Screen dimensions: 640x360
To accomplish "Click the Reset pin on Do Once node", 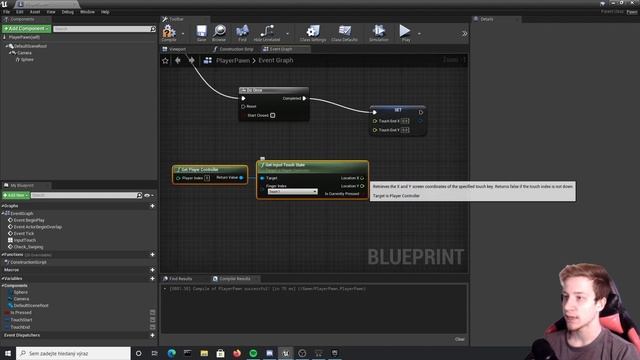I will pos(243,107).
